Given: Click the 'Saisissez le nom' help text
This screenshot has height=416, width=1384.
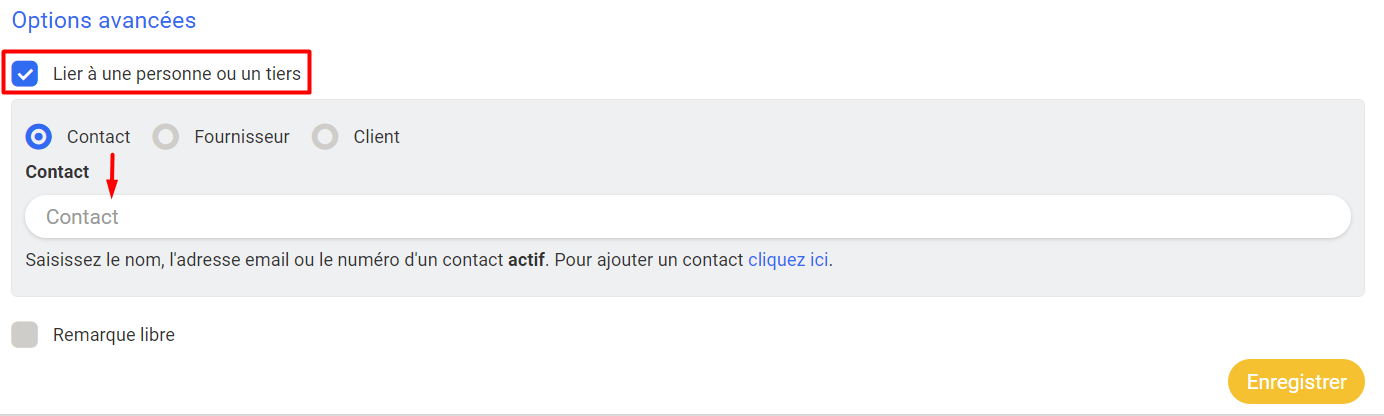Looking at the screenshot, I should (200, 261).
